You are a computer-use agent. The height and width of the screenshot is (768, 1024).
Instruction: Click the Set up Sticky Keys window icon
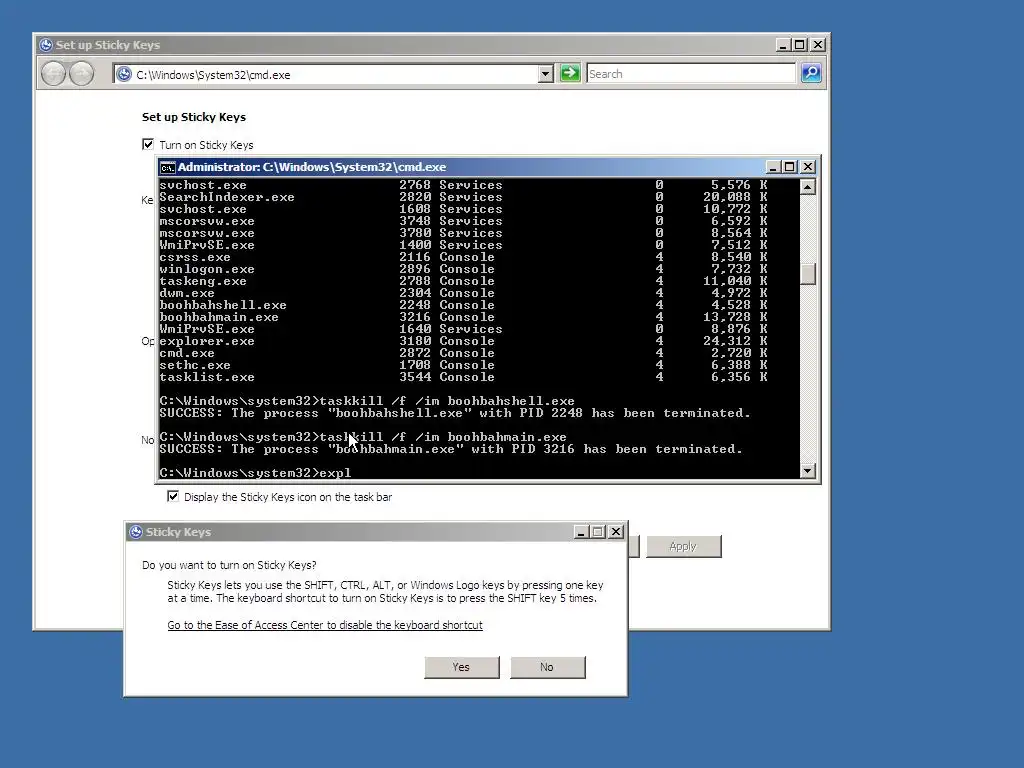tap(46, 45)
